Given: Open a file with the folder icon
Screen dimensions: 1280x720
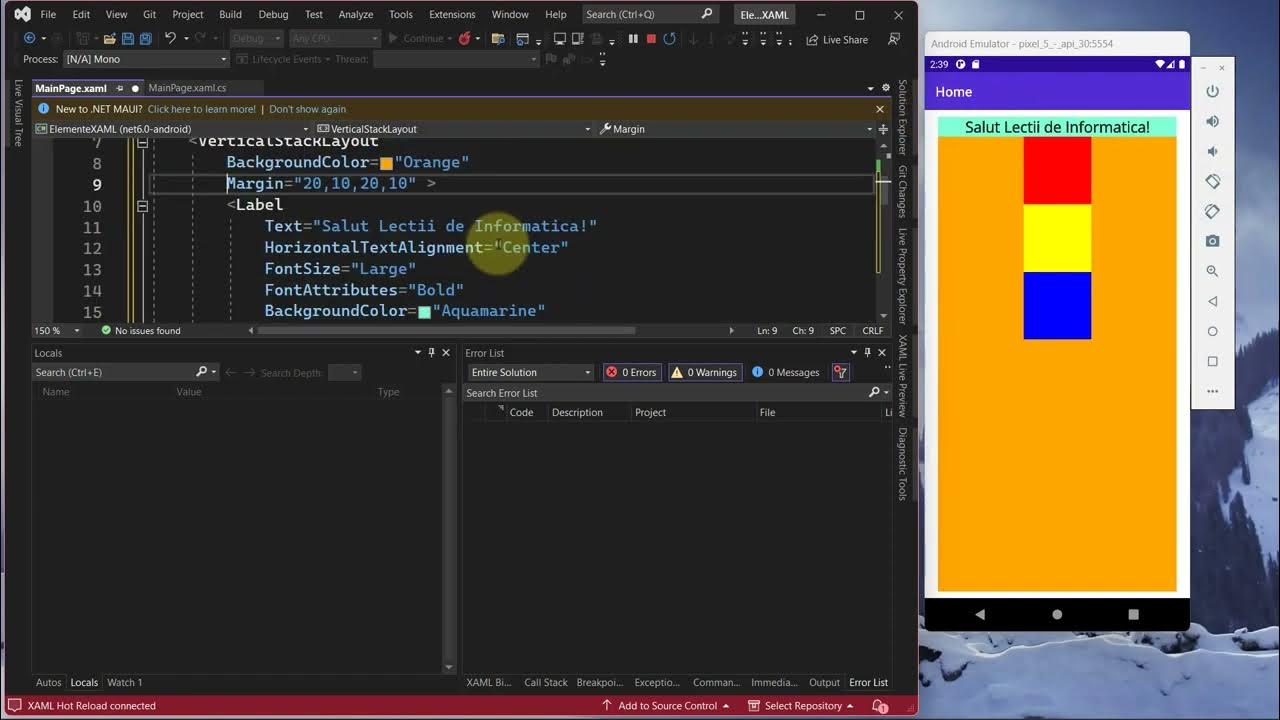Looking at the screenshot, I should tap(109, 39).
